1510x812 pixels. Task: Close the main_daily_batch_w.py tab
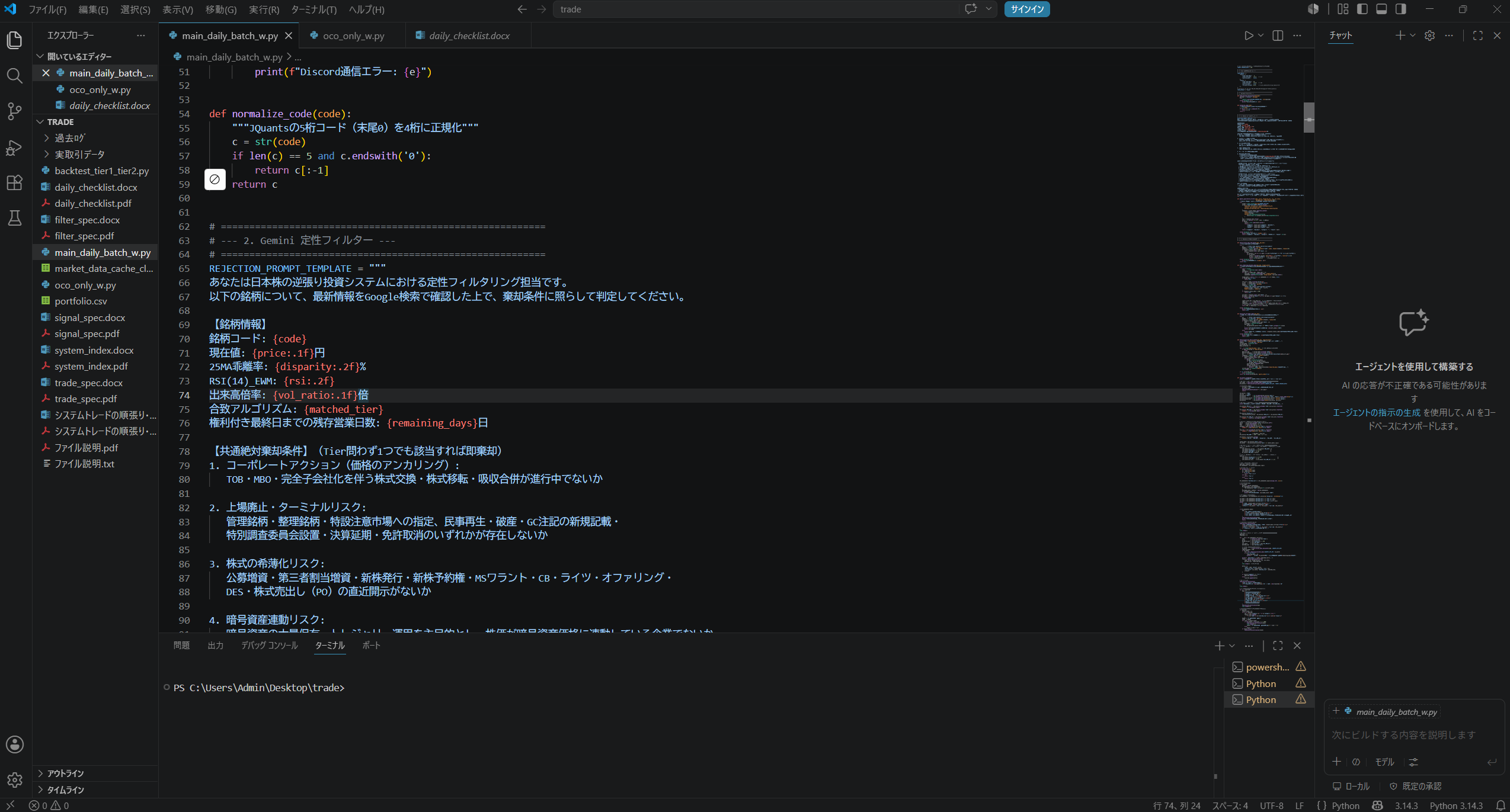[x=289, y=36]
